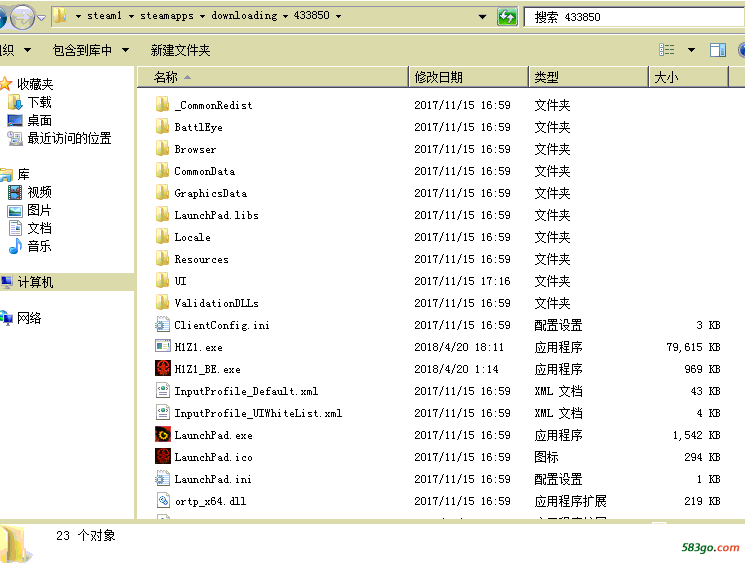Click the 2018/4/20 1:14 date value
745x563 pixels.
(456, 369)
